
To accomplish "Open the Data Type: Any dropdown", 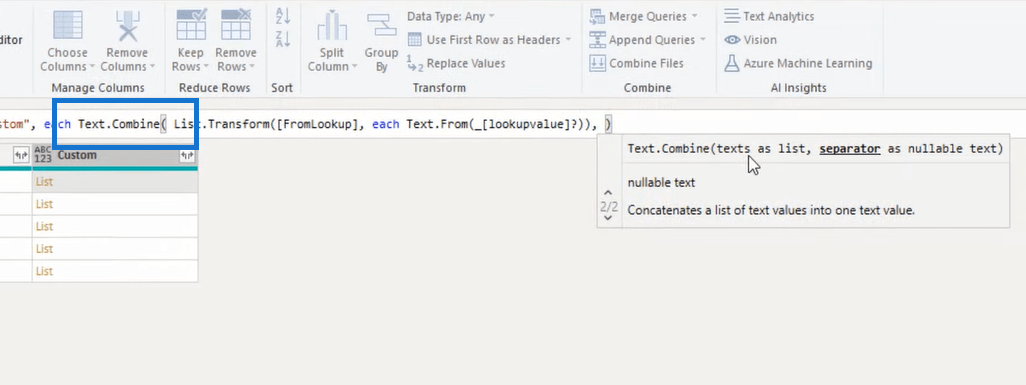I will click(451, 16).
